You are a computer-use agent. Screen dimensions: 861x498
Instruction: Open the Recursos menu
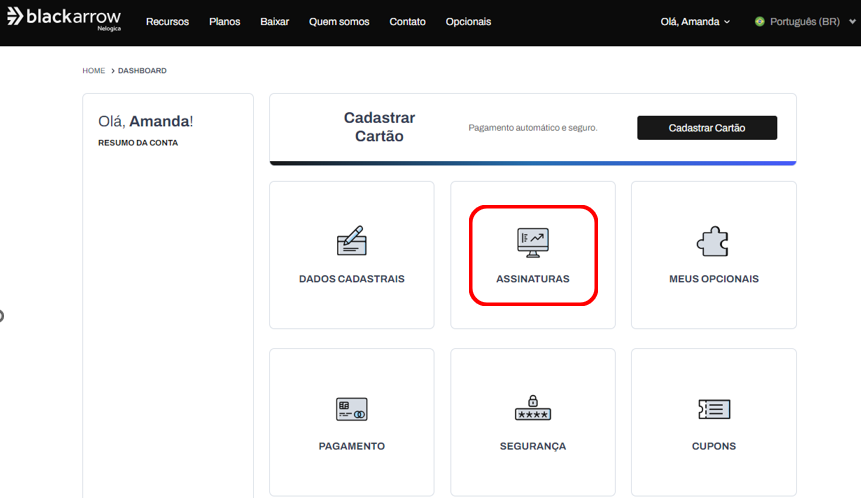pyautogui.click(x=167, y=22)
